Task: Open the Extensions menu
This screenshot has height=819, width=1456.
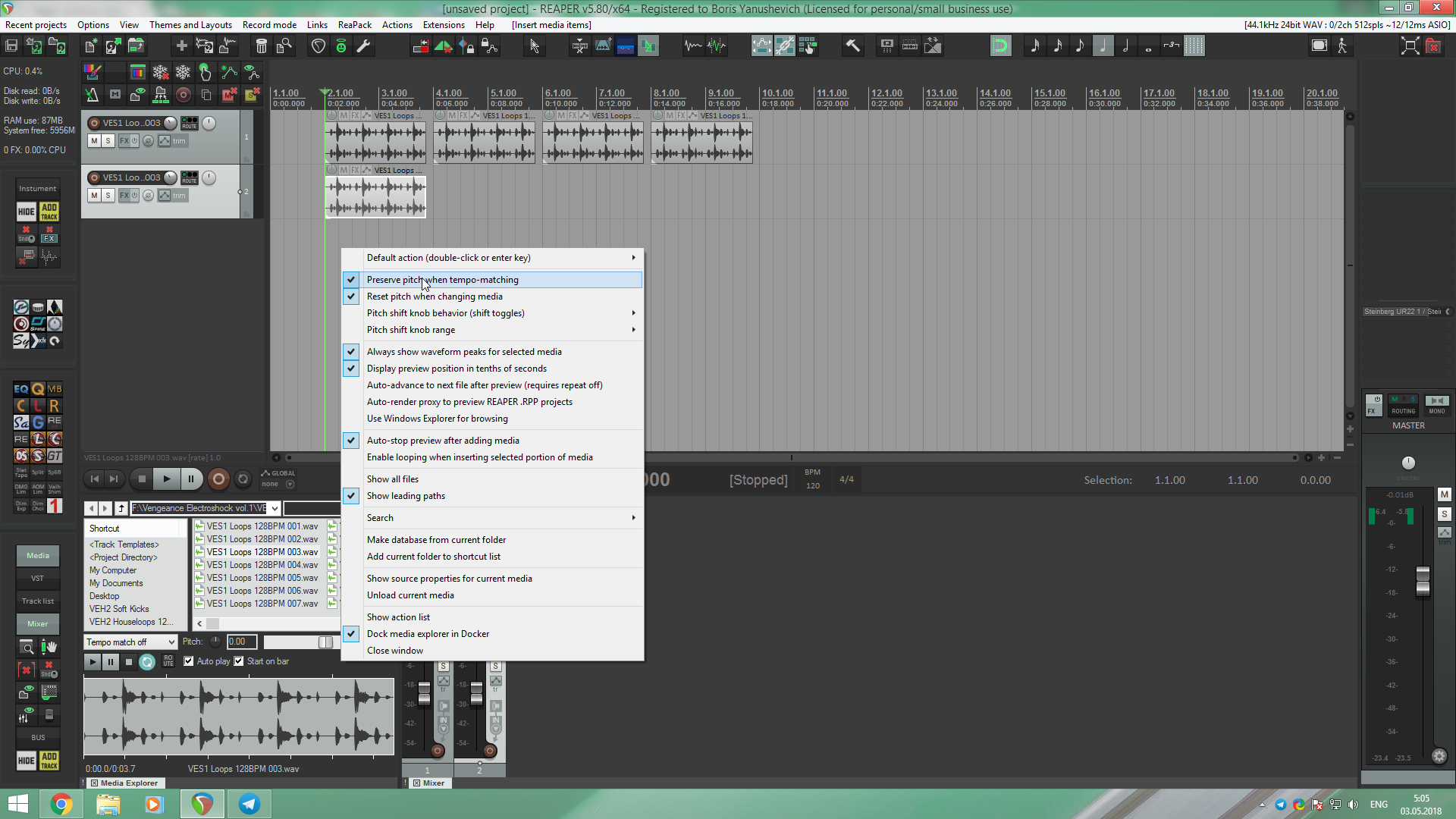Action: 444,25
